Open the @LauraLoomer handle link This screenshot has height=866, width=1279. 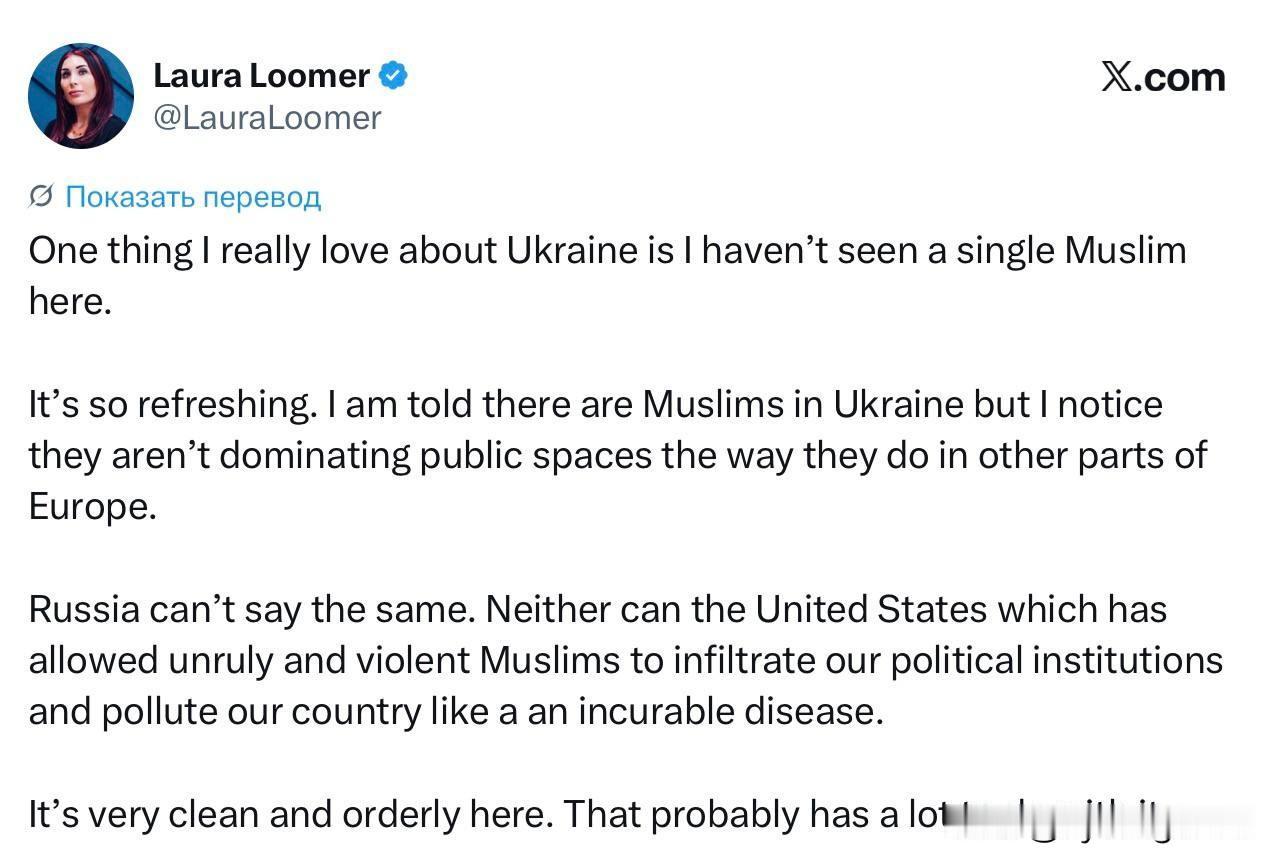click(x=267, y=118)
